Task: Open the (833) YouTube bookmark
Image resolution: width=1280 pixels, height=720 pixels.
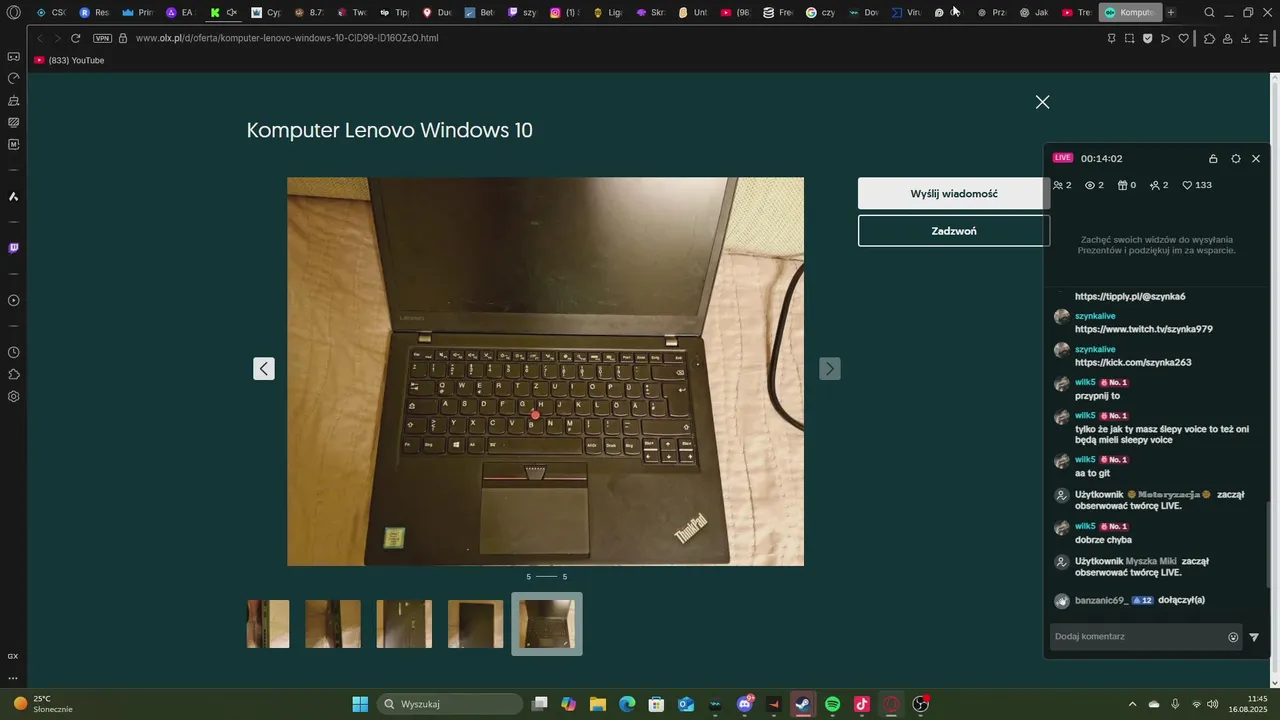Action: click(x=69, y=60)
